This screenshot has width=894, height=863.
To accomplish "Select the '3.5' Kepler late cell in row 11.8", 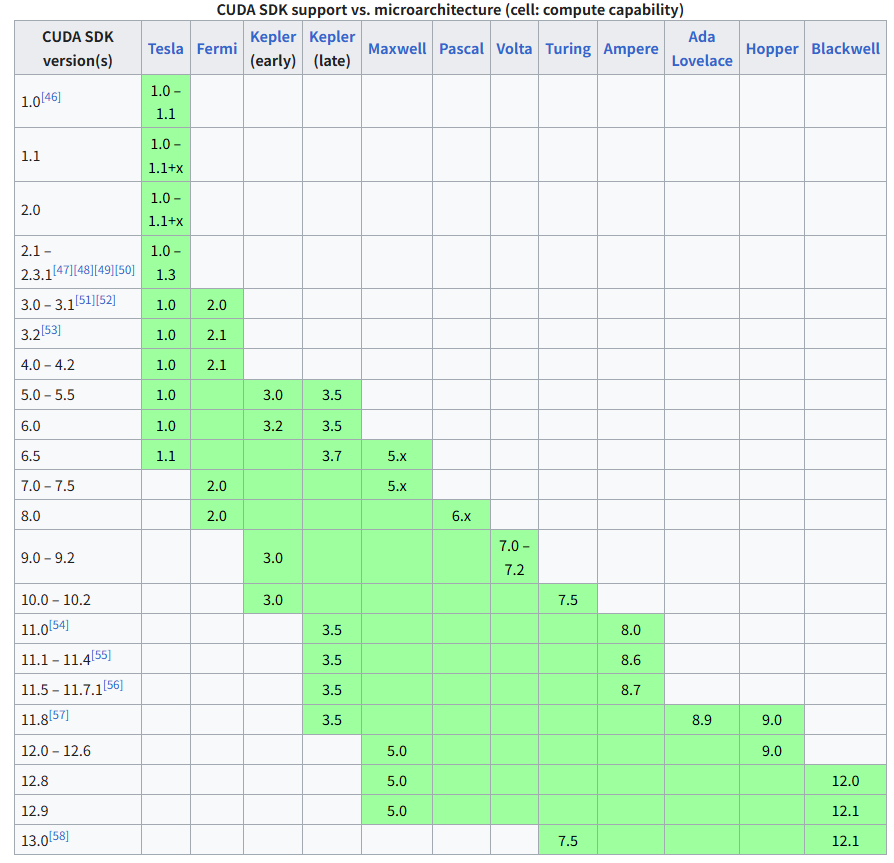I will coord(332,719).
